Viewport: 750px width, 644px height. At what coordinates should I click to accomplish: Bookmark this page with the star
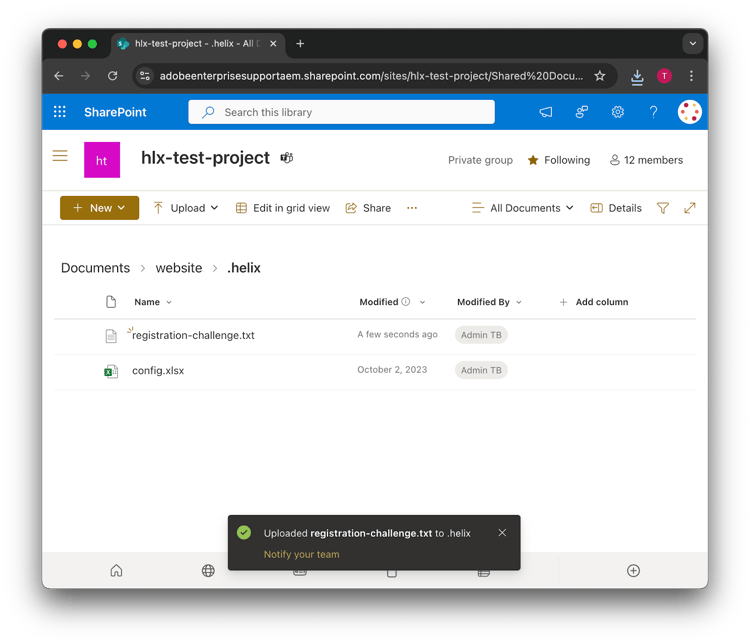tap(600, 76)
